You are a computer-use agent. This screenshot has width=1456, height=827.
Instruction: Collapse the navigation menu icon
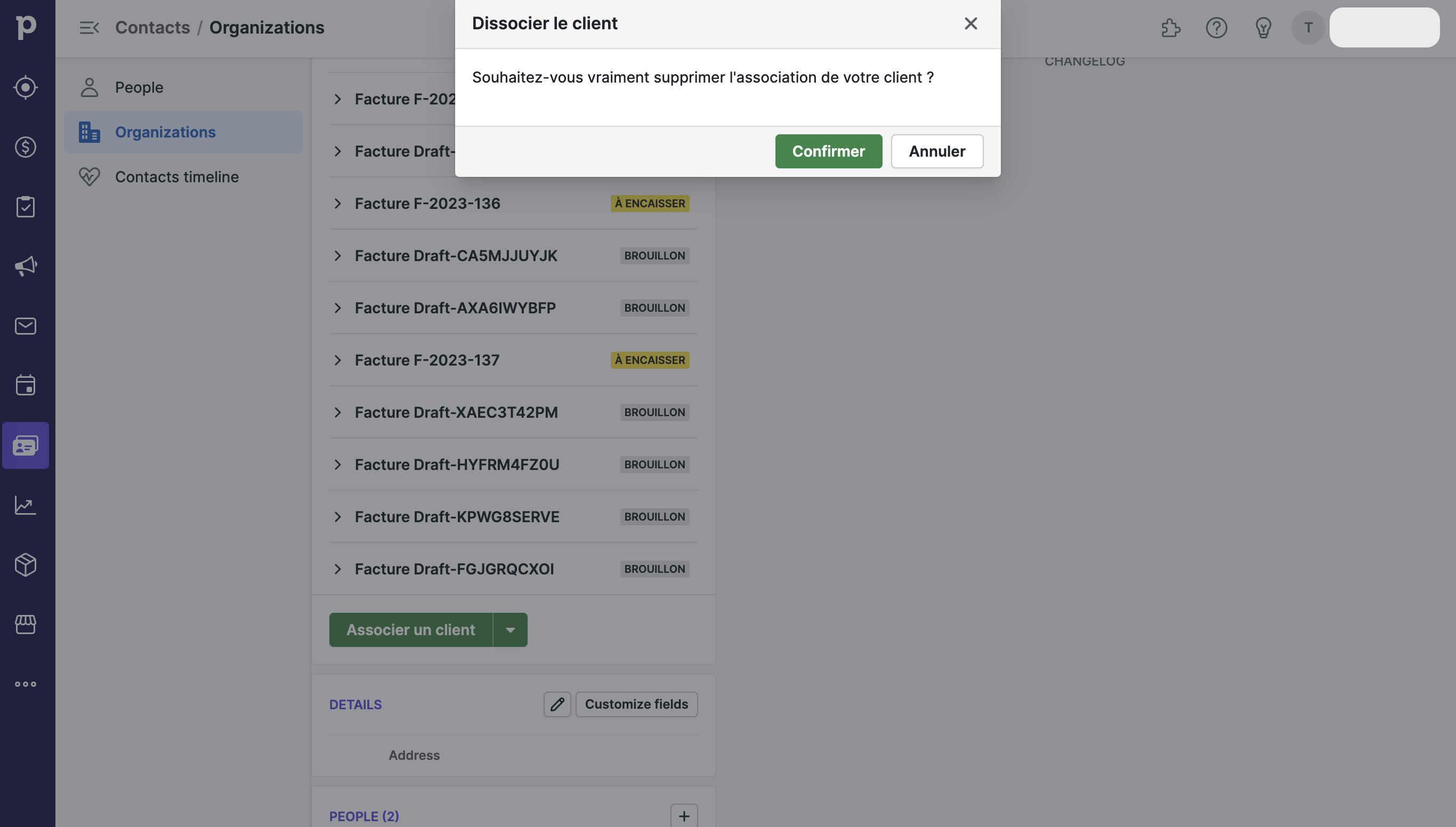coord(89,27)
